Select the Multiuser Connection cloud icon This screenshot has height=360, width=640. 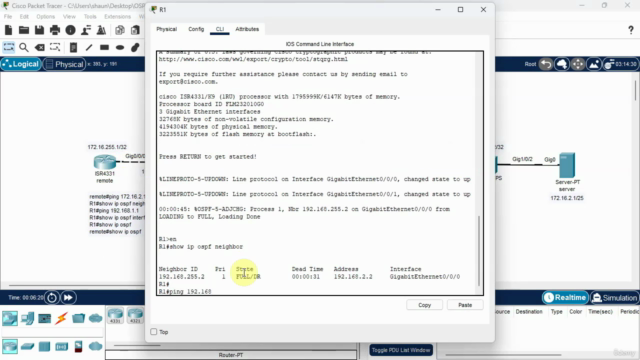point(96,318)
